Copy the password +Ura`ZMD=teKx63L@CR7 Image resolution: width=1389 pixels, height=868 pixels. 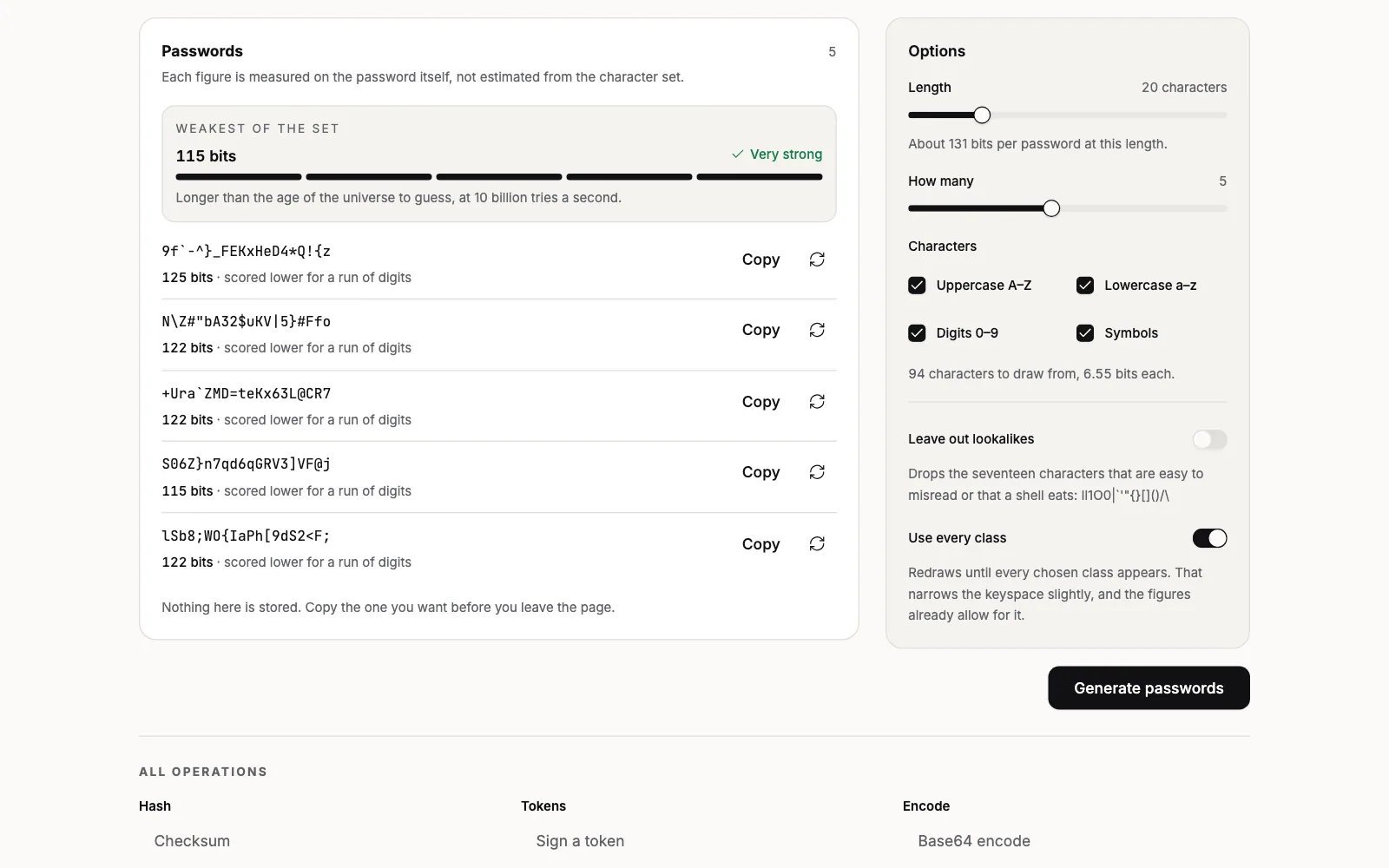760,402
